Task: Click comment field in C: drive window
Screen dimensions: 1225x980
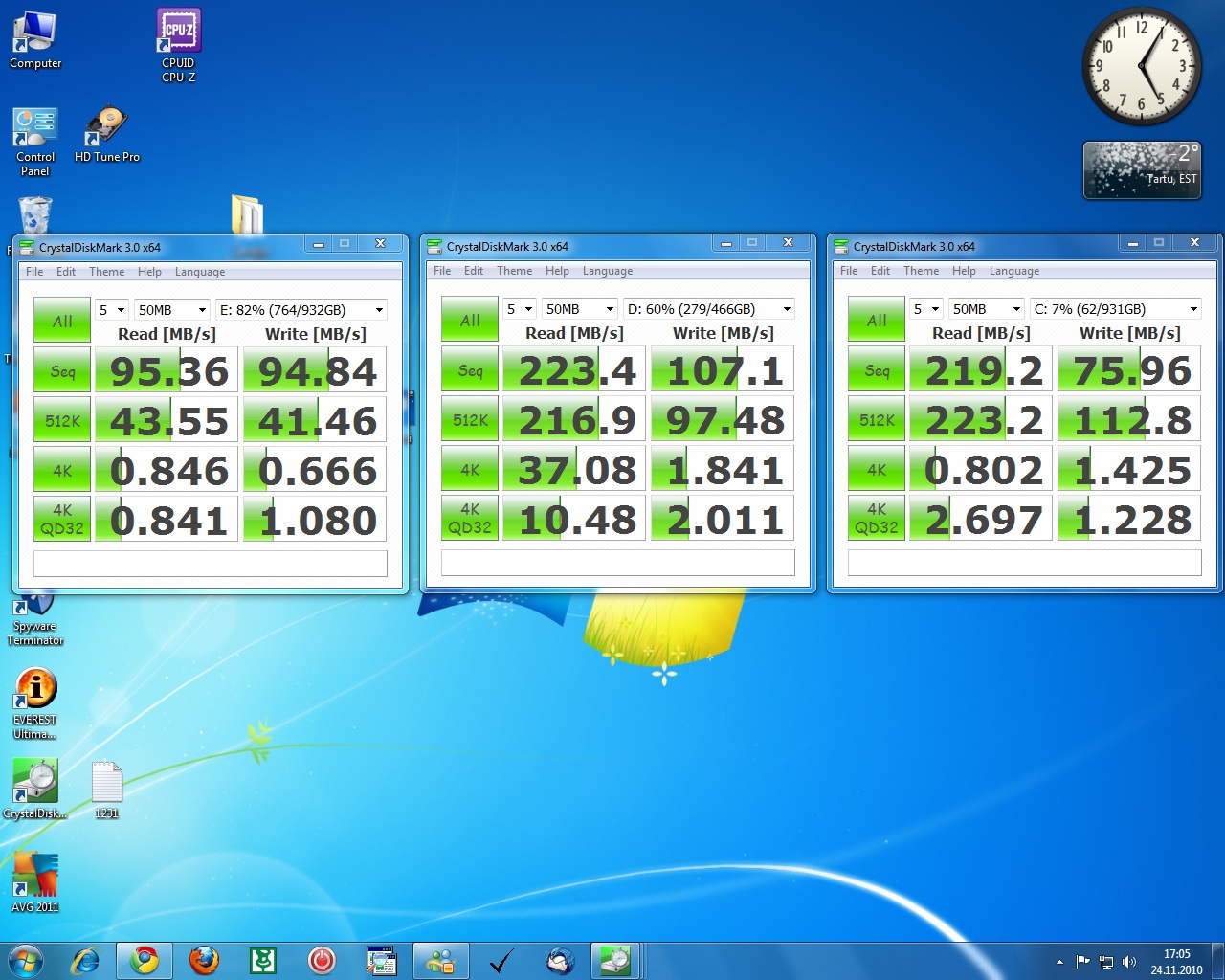Action: (x=1025, y=562)
